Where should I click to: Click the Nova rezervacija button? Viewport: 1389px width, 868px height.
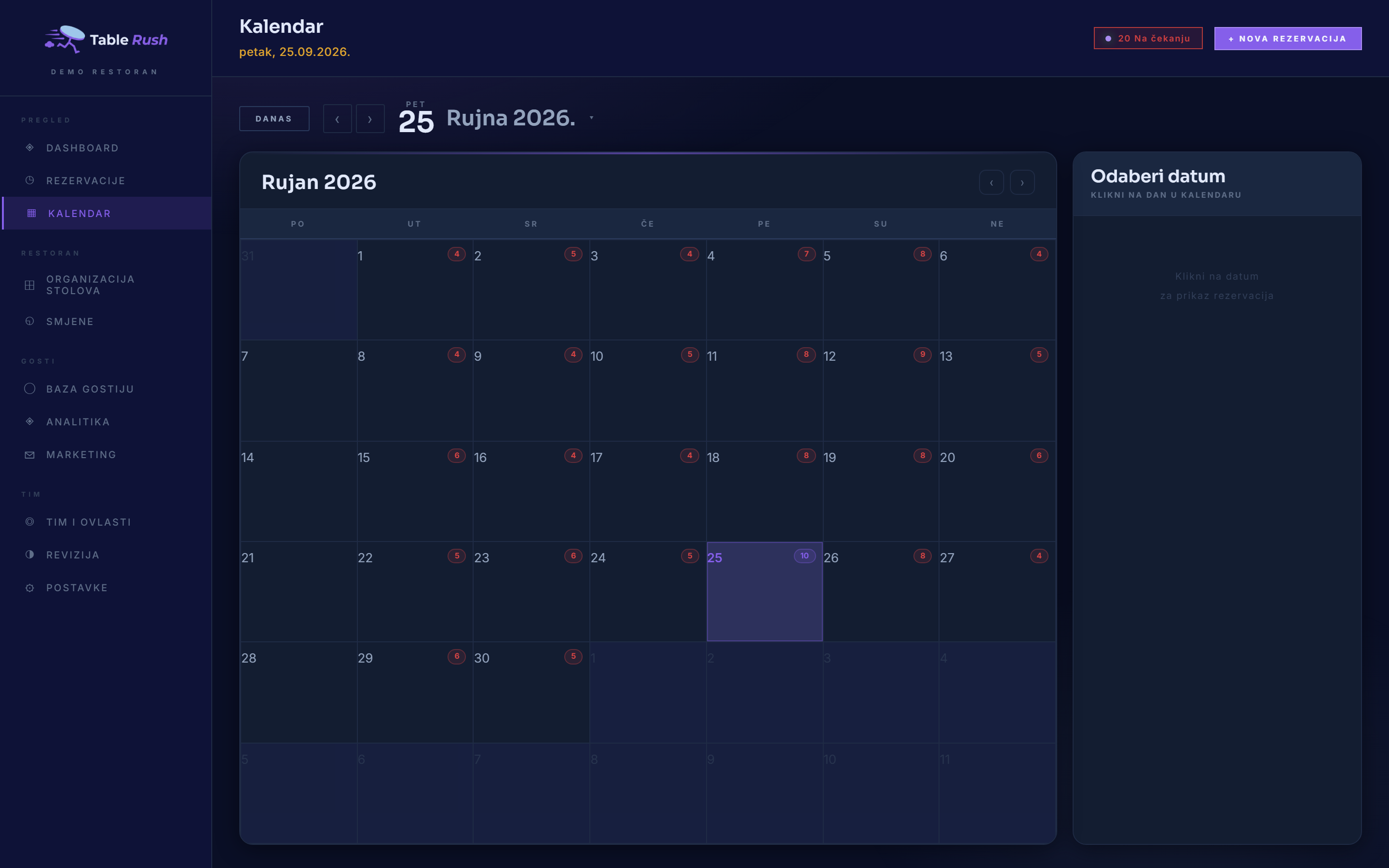point(1287,39)
